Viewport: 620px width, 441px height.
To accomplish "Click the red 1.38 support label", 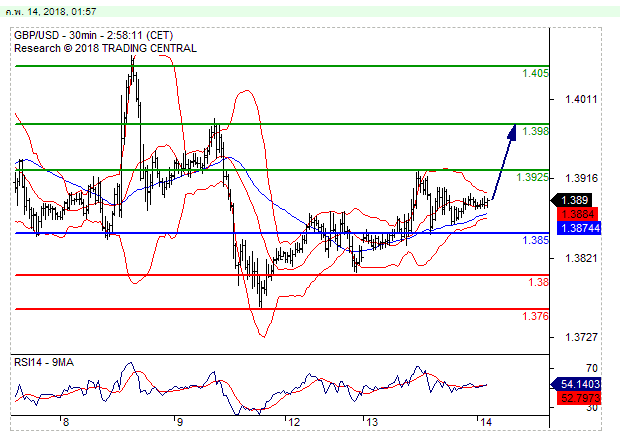I will click(x=539, y=282).
